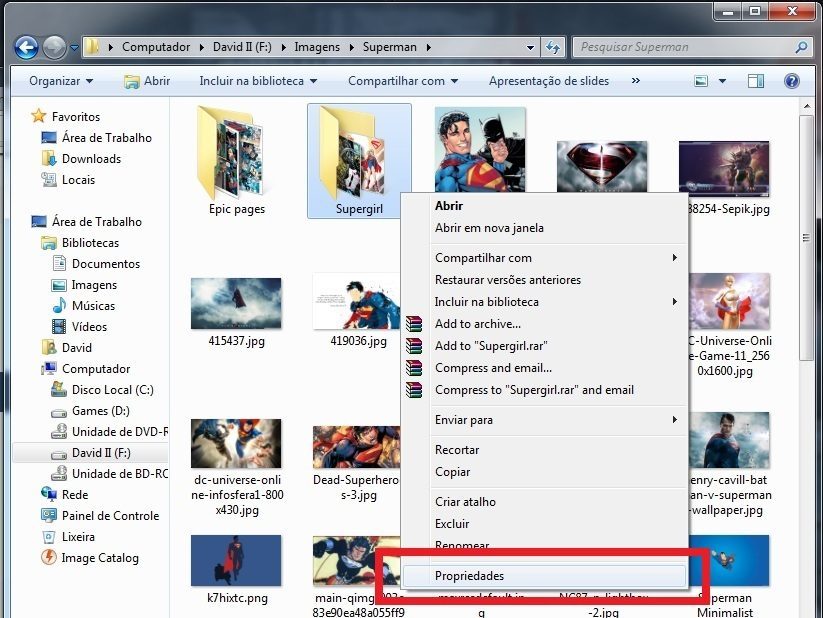The height and width of the screenshot is (618, 823).
Task: Select Bibliotecas in navigation tree
Action: pyautogui.click(x=90, y=243)
